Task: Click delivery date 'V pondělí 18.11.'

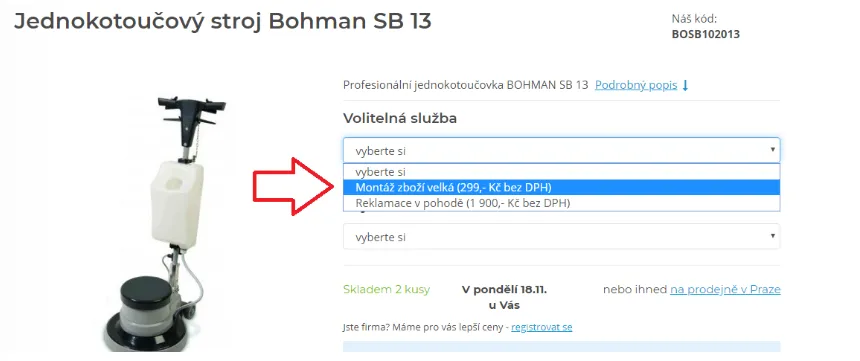Action: coord(504,289)
